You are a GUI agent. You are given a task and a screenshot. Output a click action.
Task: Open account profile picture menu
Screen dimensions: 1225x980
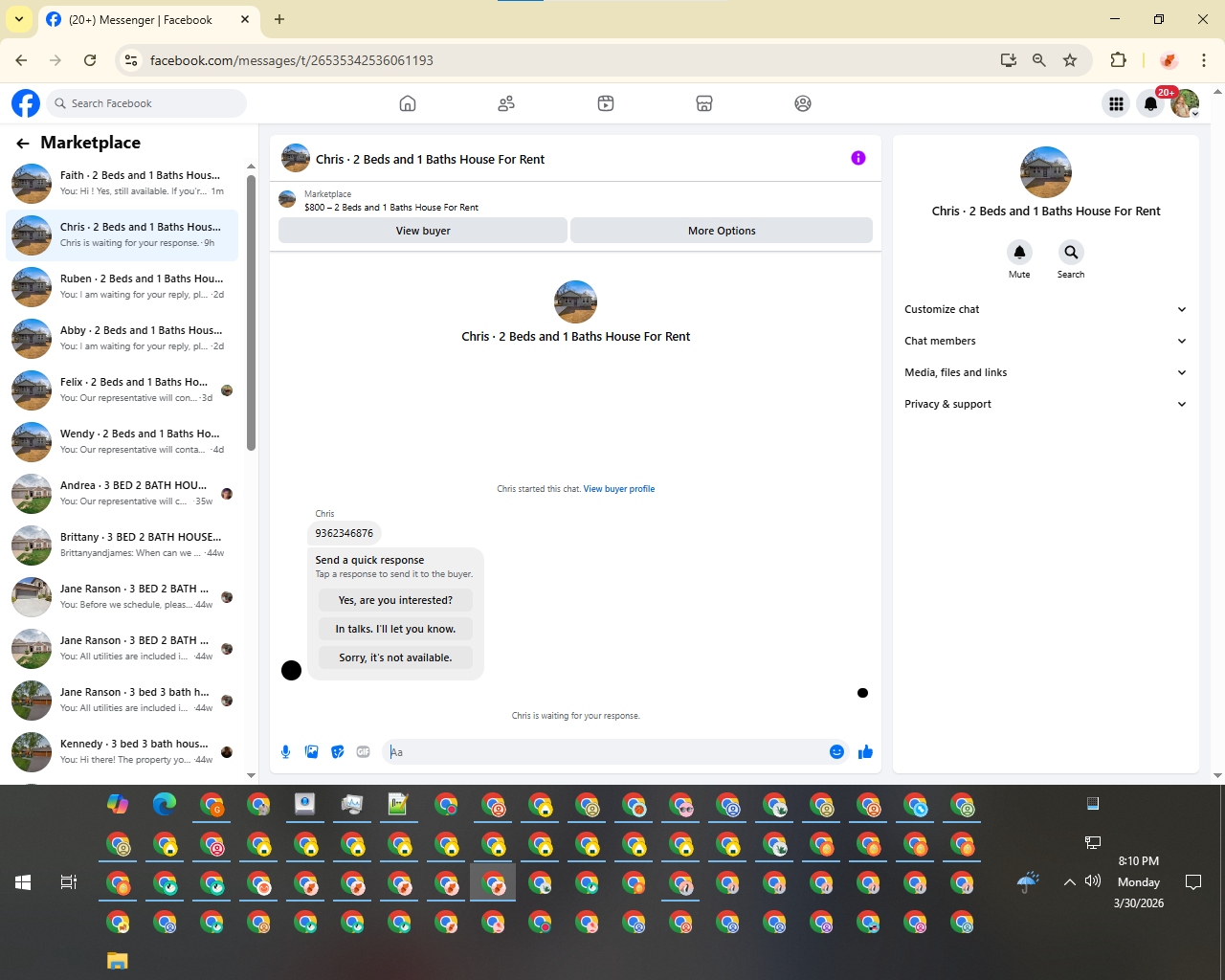(x=1185, y=103)
